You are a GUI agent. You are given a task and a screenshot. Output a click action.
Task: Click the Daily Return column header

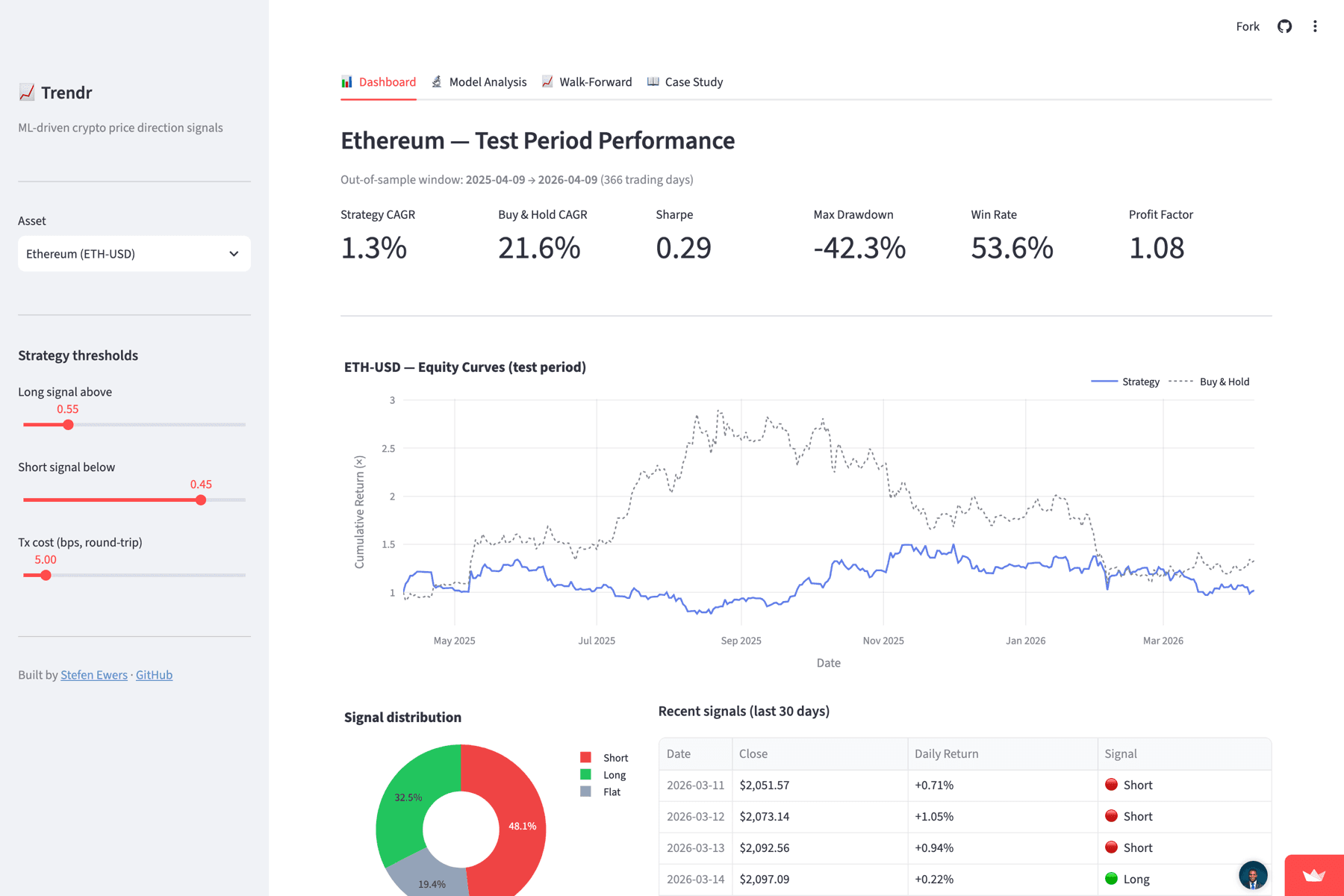[1003, 754]
